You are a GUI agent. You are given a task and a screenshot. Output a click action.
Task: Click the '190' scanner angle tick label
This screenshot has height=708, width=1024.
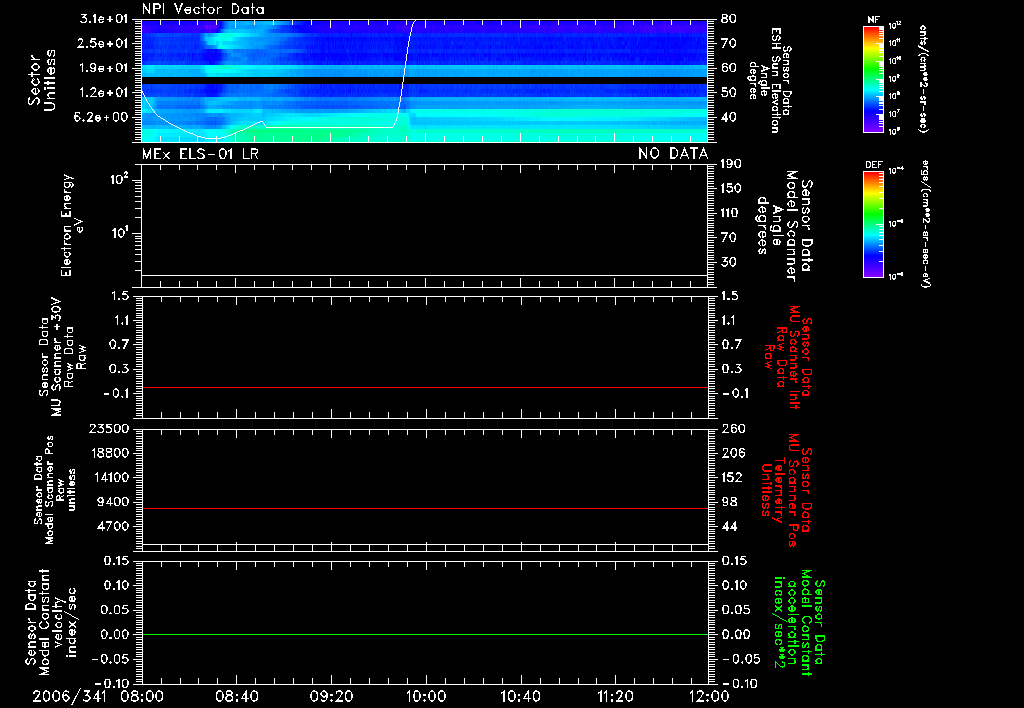(731, 164)
